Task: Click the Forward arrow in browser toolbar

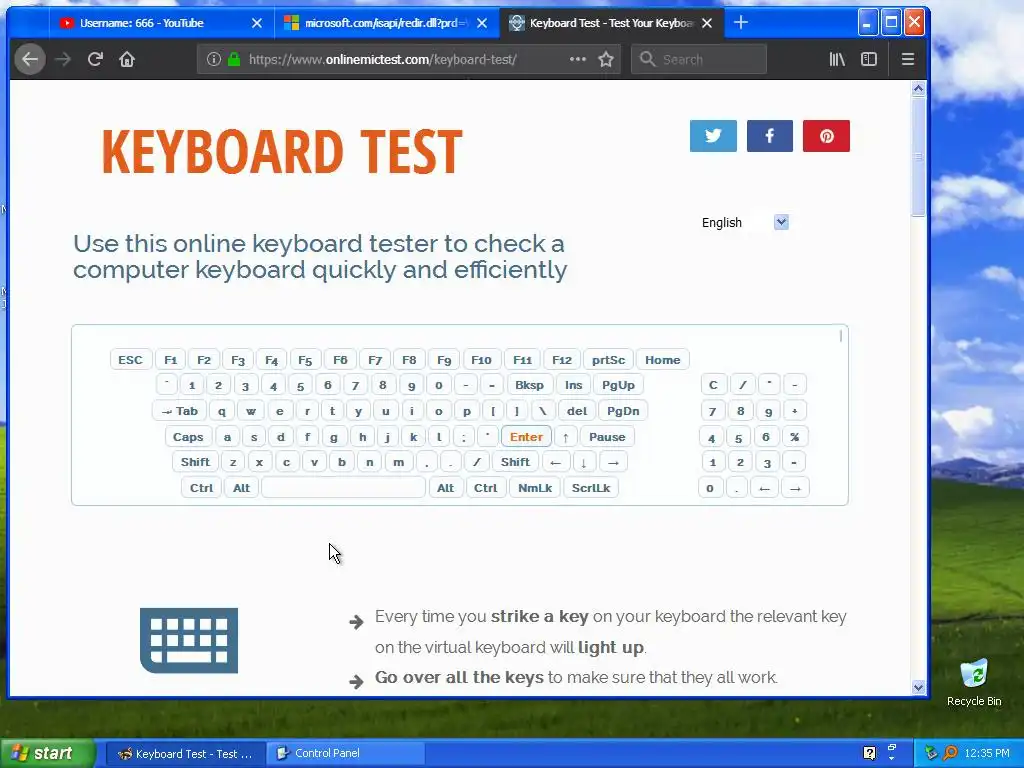Action: click(63, 59)
